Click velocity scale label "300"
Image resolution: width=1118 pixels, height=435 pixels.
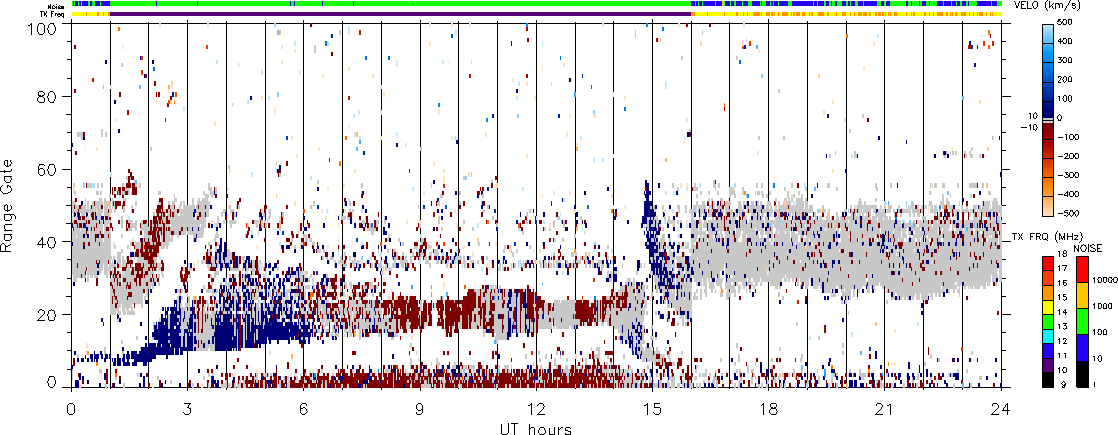tap(1064, 61)
